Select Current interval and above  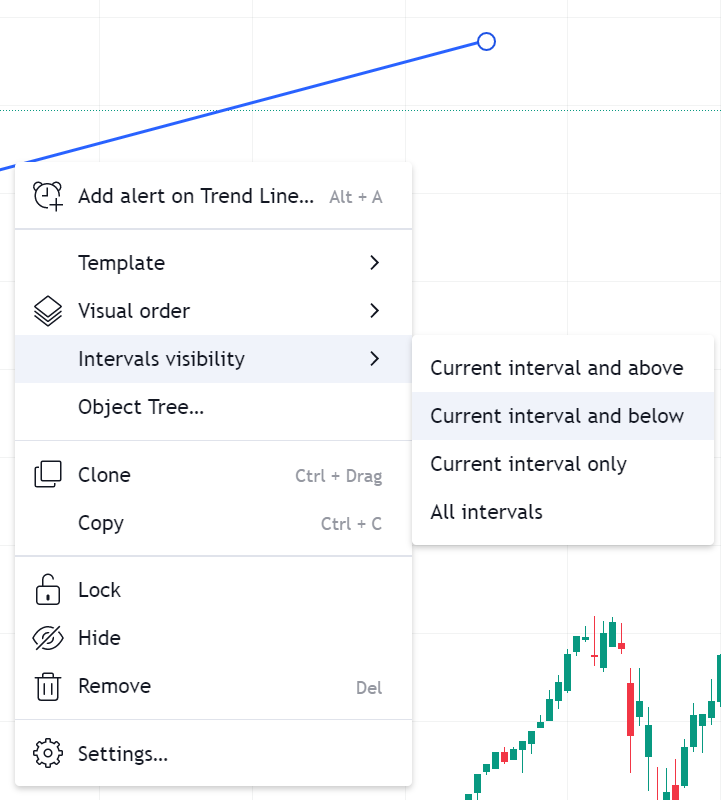557,368
